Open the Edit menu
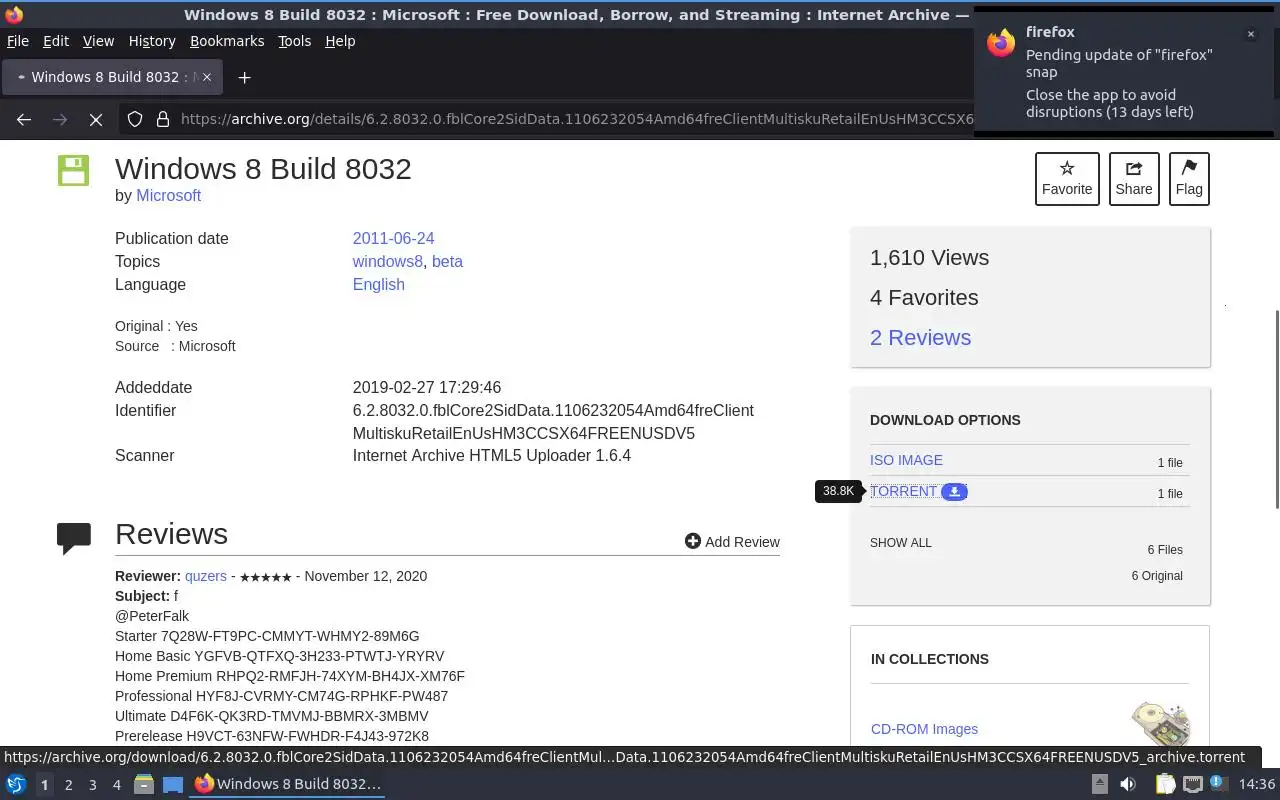This screenshot has width=1280, height=800. pos(56,41)
